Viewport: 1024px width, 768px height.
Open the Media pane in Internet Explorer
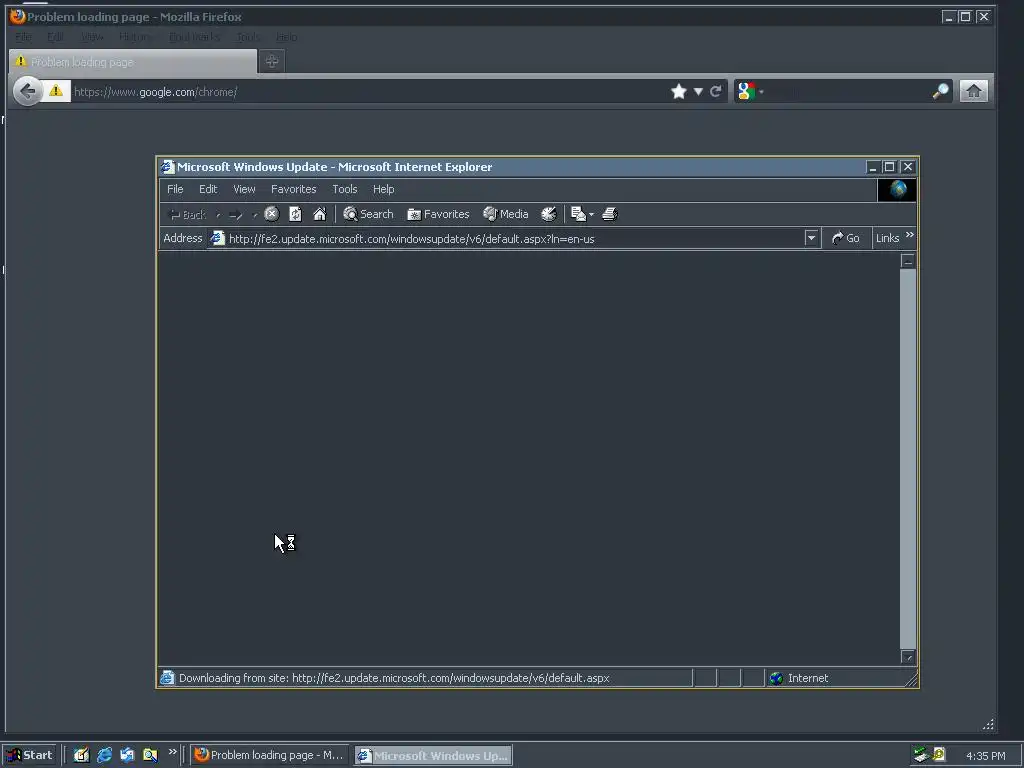tap(505, 214)
